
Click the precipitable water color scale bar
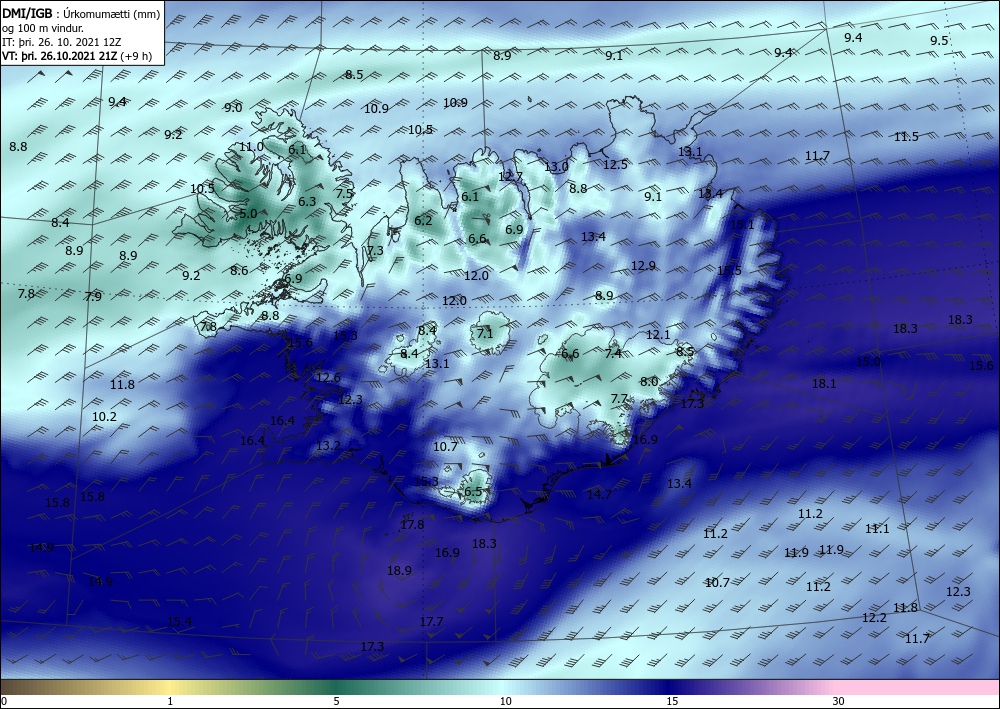[500, 687]
